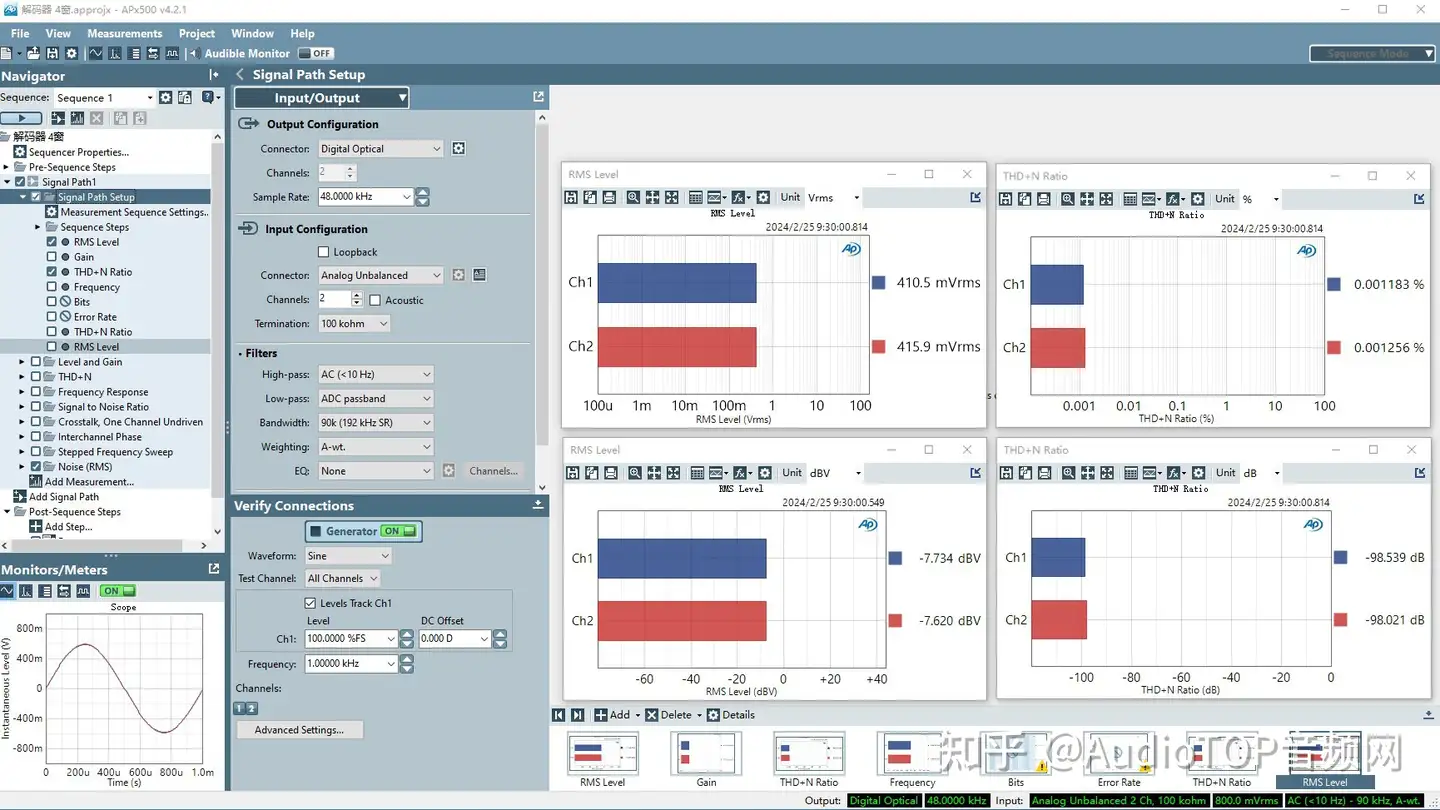
Task: Go back from Signal Path Setup
Action: 240,74
